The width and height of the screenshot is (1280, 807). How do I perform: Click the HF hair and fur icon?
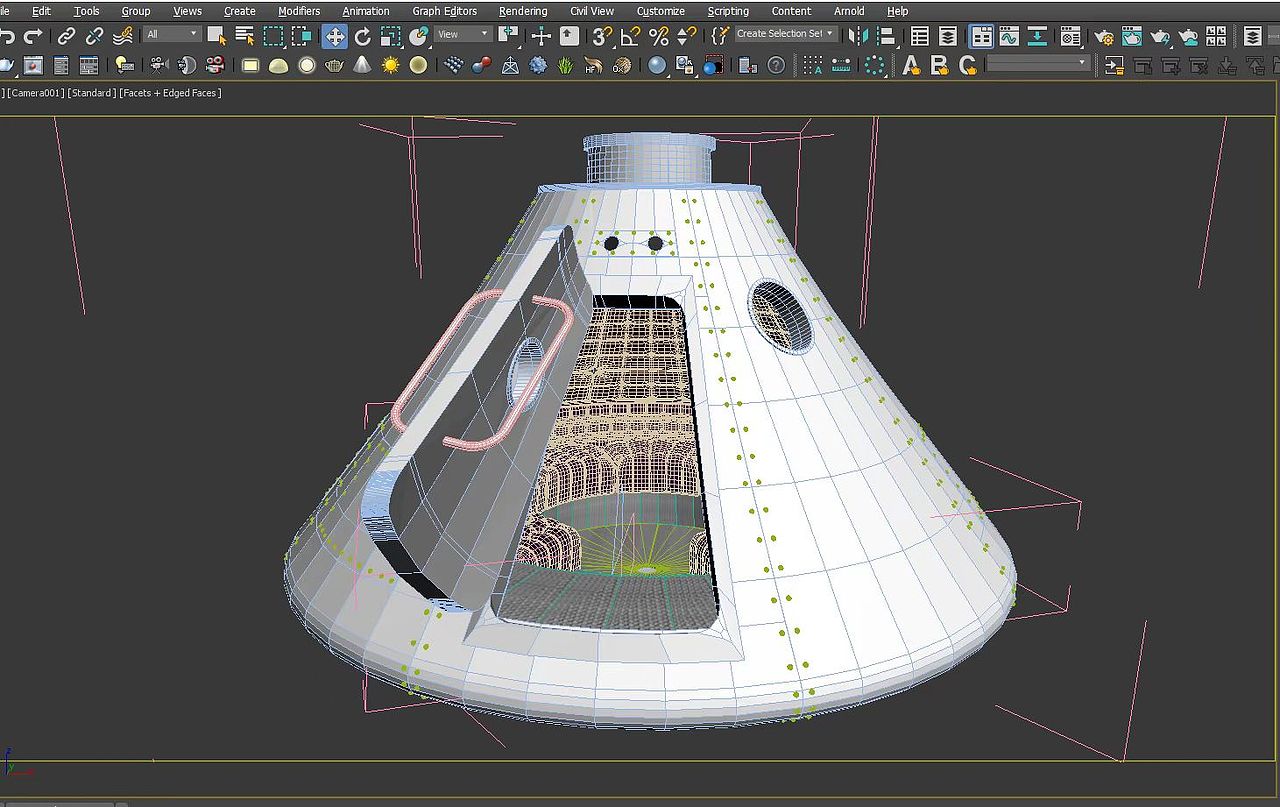click(x=594, y=65)
